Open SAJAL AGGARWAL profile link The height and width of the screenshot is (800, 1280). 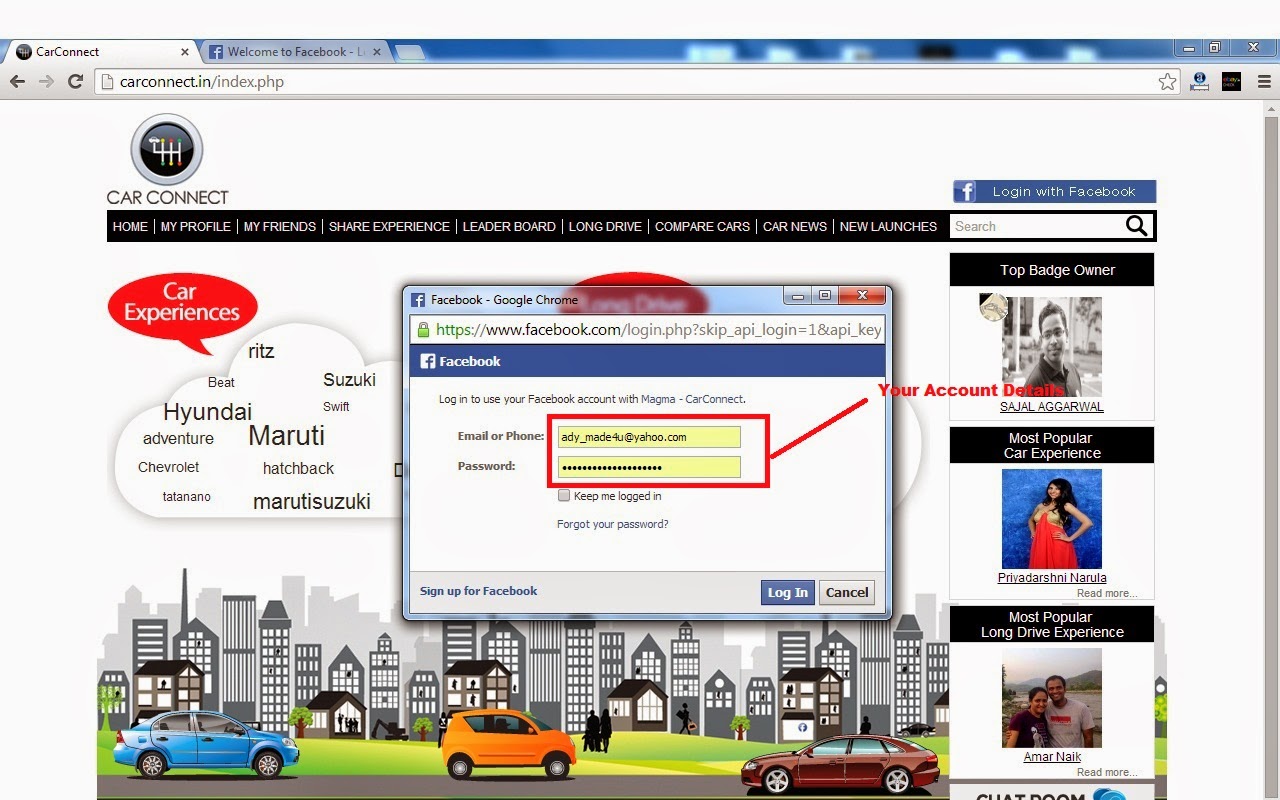(x=1052, y=407)
